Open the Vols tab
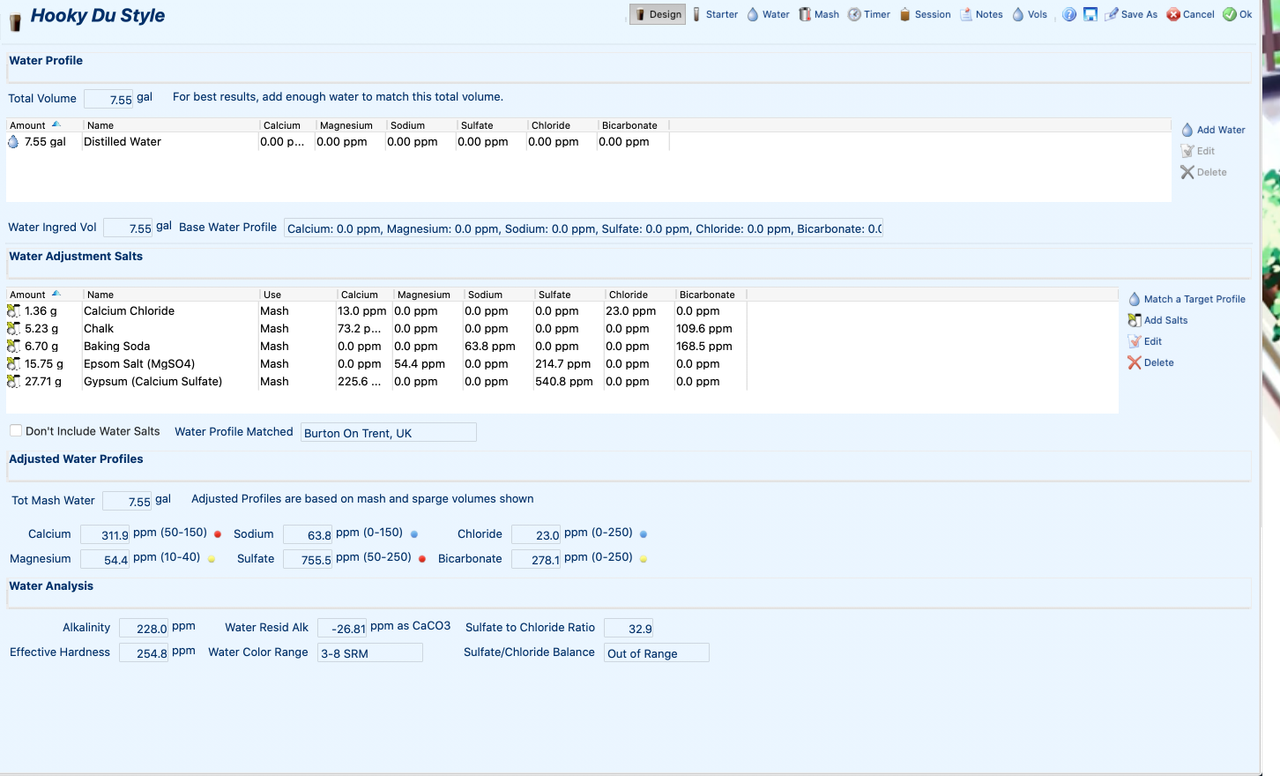Image resolution: width=1280 pixels, height=776 pixels. (x=1030, y=14)
